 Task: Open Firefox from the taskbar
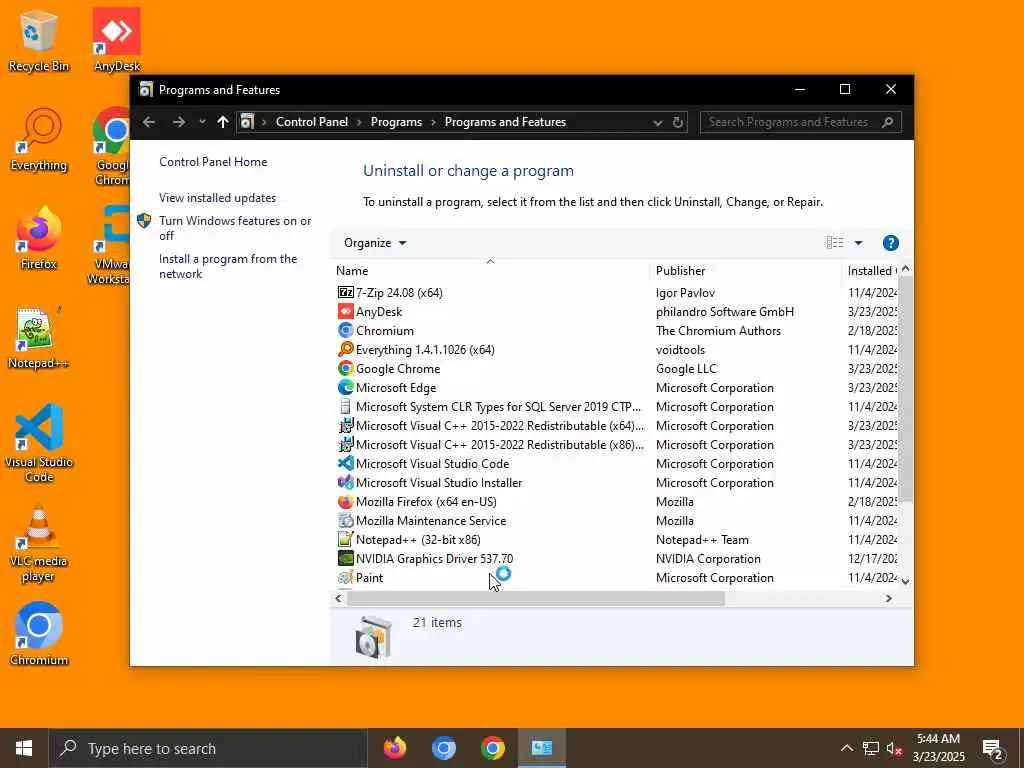pyautogui.click(x=394, y=748)
